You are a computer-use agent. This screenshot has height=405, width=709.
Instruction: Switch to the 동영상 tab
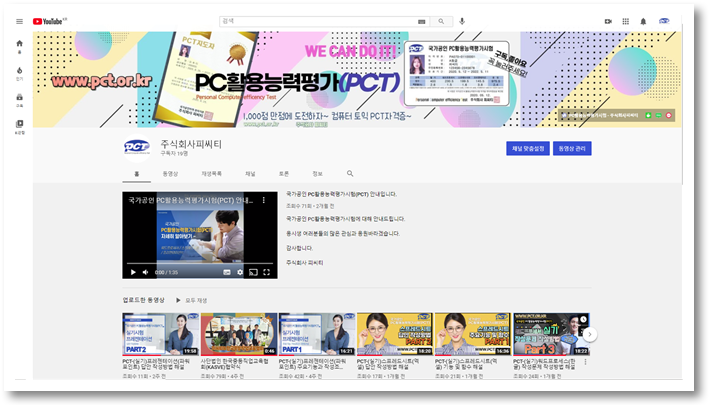pyautogui.click(x=170, y=174)
